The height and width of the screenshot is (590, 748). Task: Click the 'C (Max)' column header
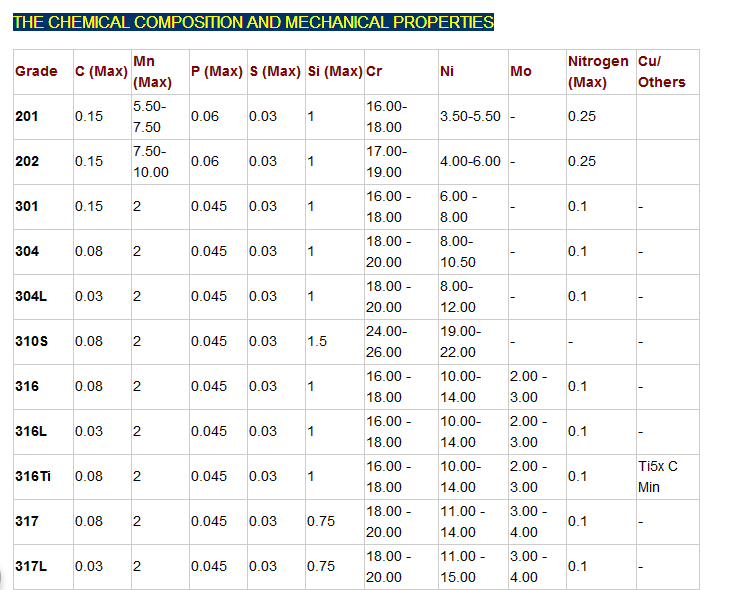coord(101,71)
